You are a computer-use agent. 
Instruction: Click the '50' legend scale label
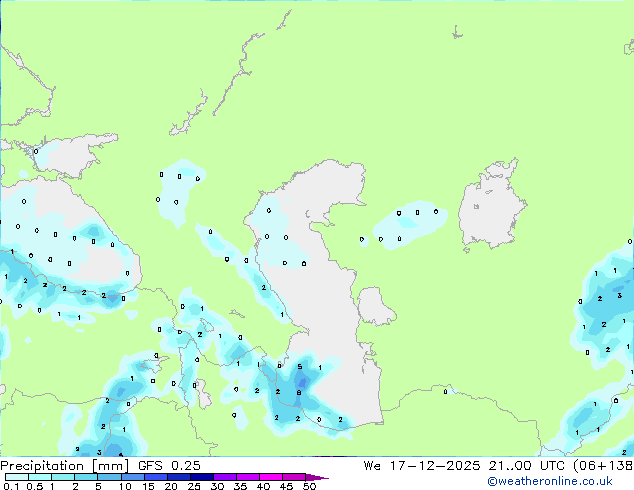[310, 486]
